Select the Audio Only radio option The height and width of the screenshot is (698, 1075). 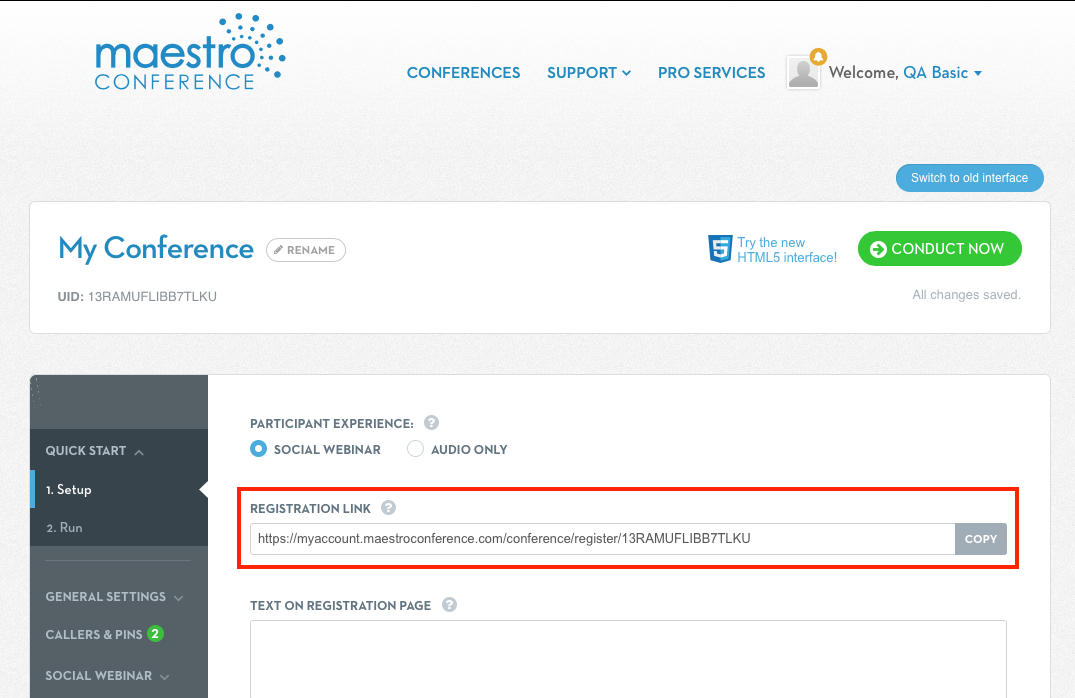point(415,448)
